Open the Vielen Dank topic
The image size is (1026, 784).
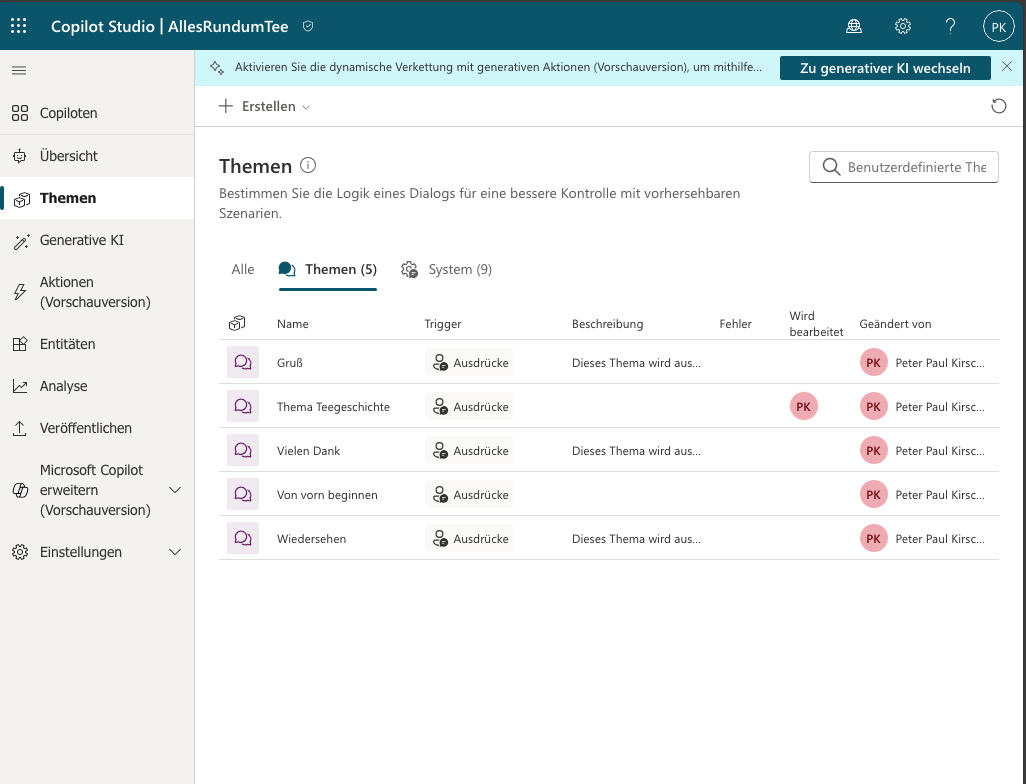pos(308,450)
